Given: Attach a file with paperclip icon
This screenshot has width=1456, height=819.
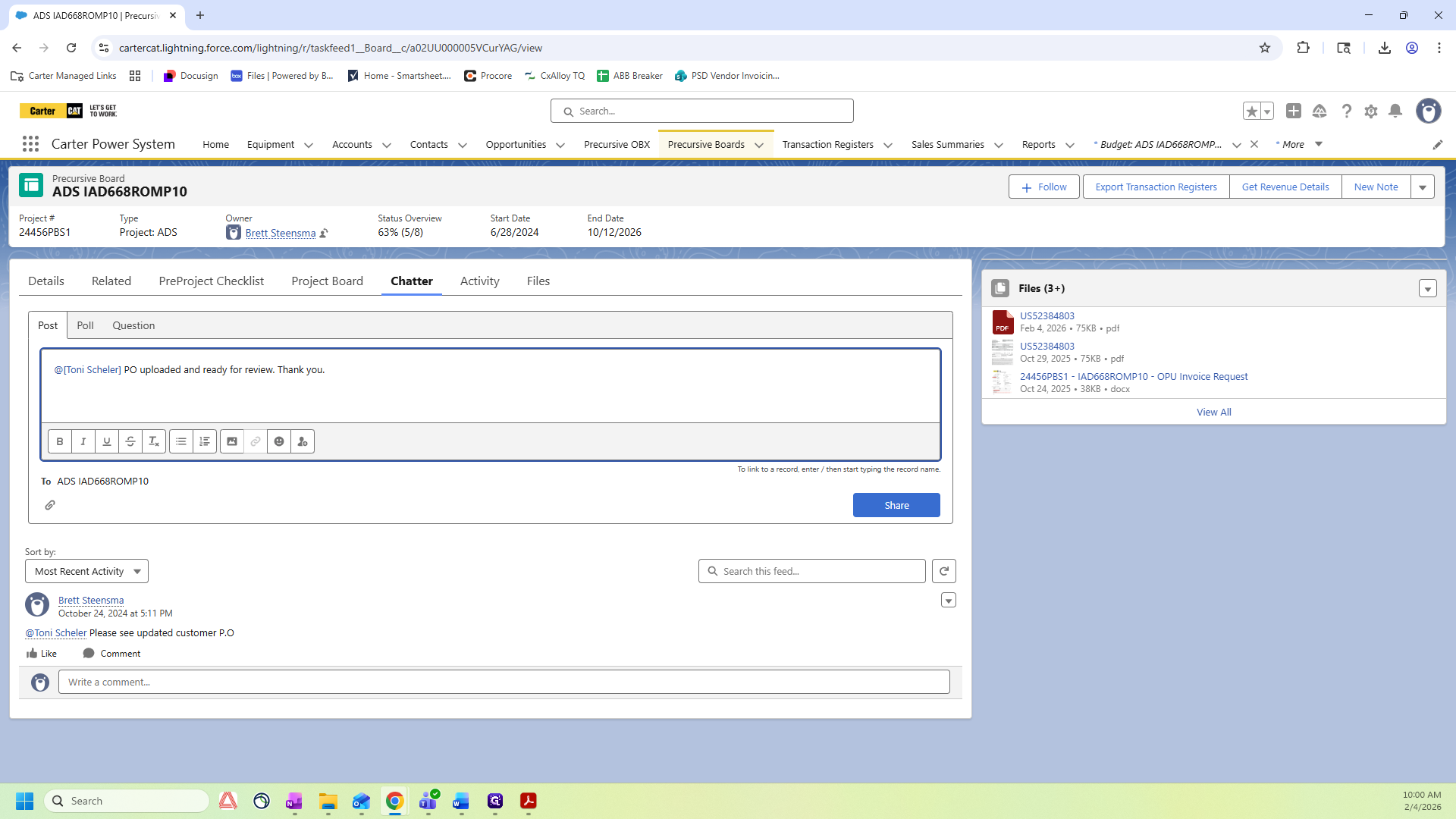Looking at the screenshot, I should pos(50,505).
